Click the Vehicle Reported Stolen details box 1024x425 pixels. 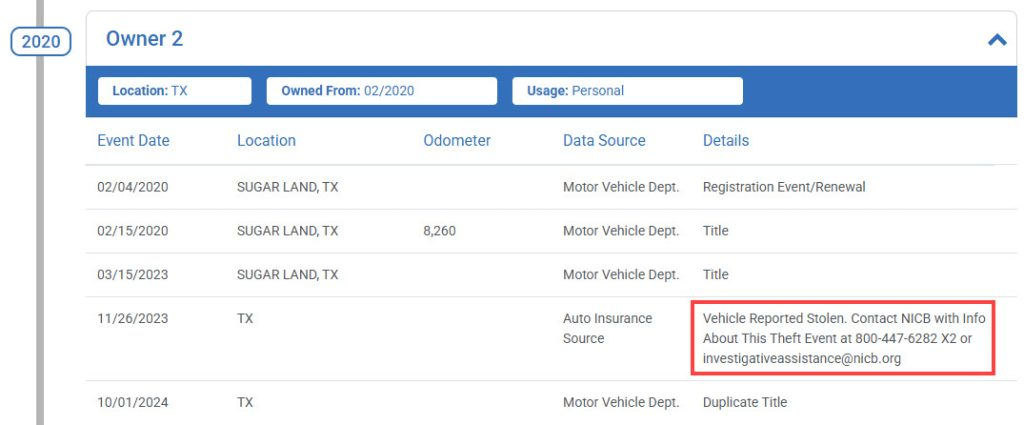pos(843,338)
